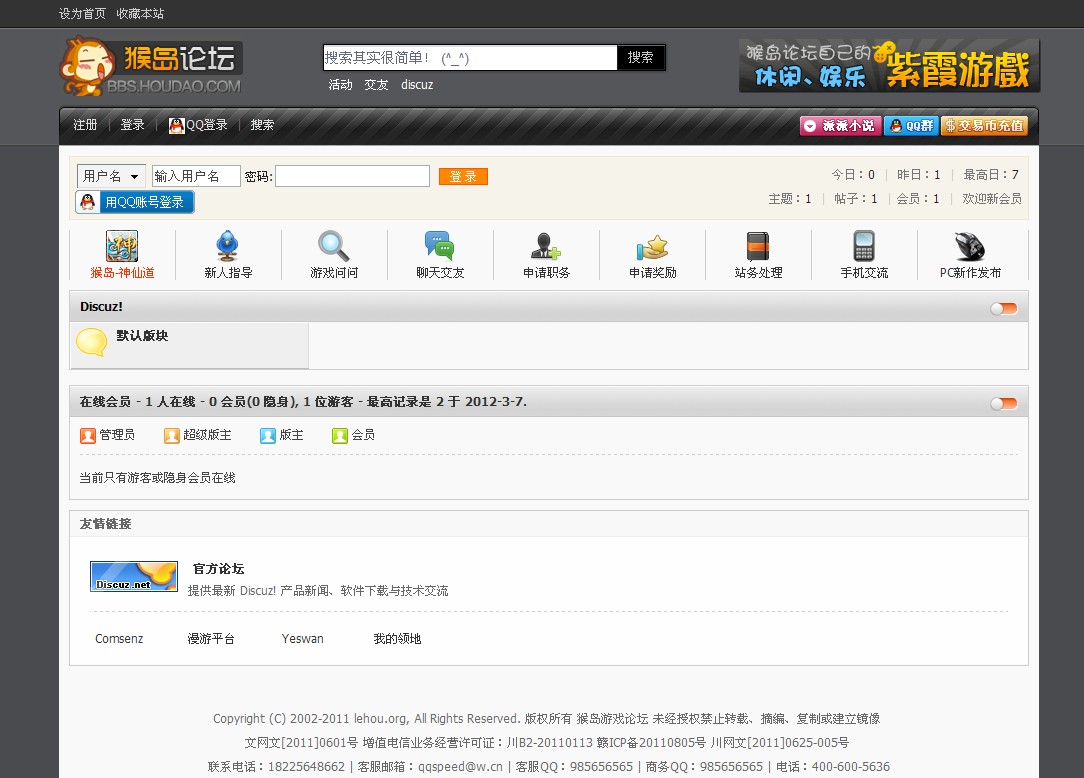Collapse the Discuz! section toggle
Screen dimensions: 1084x778
click(1004, 308)
